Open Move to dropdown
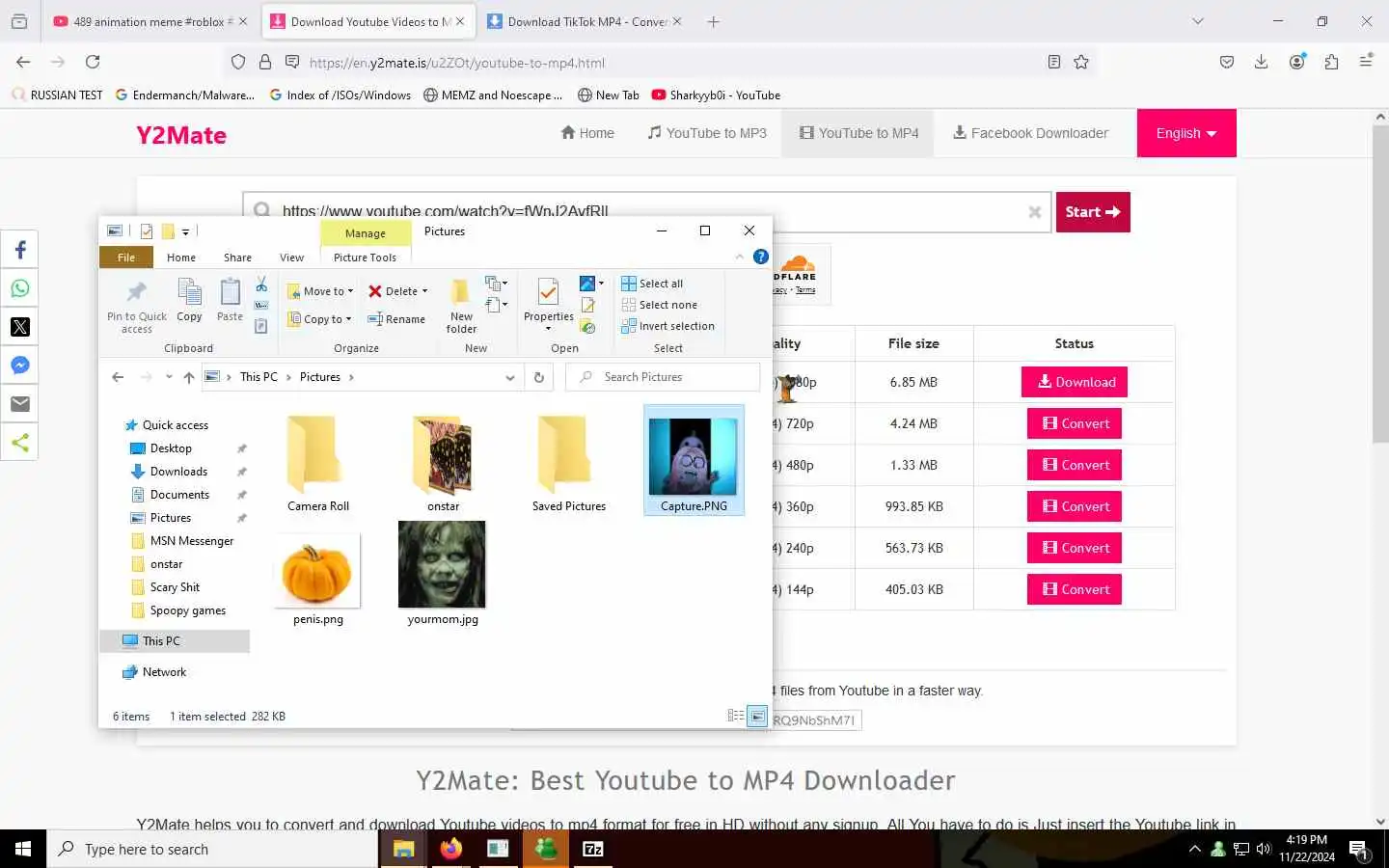1389x868 pixels. click(320, 291)
